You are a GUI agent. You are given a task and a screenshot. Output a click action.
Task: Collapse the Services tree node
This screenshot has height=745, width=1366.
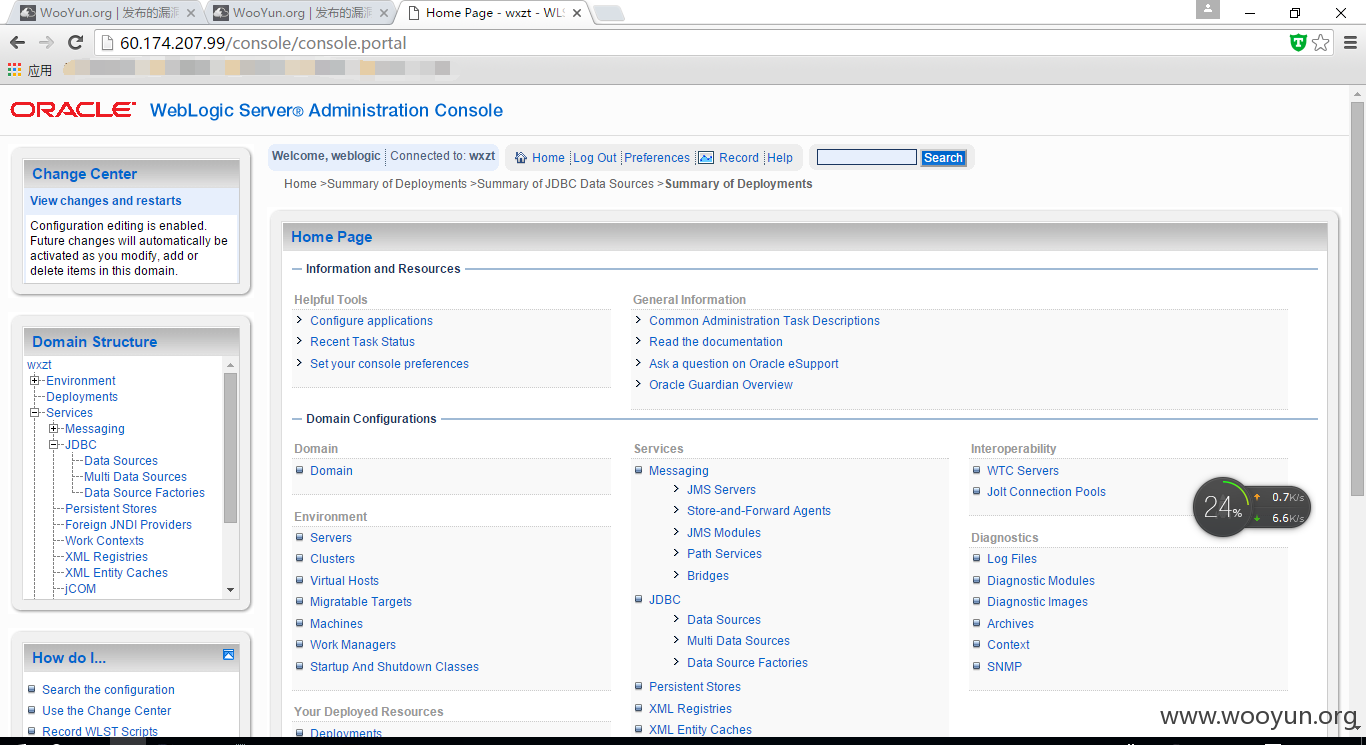[35, 413]
